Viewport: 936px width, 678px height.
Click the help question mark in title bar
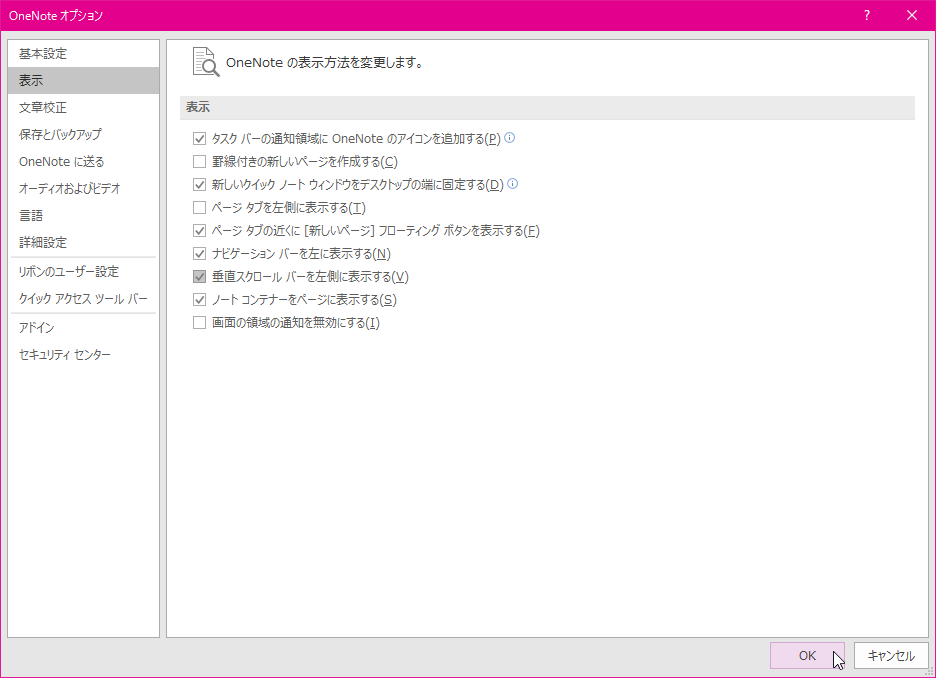[x=867, y=16]
